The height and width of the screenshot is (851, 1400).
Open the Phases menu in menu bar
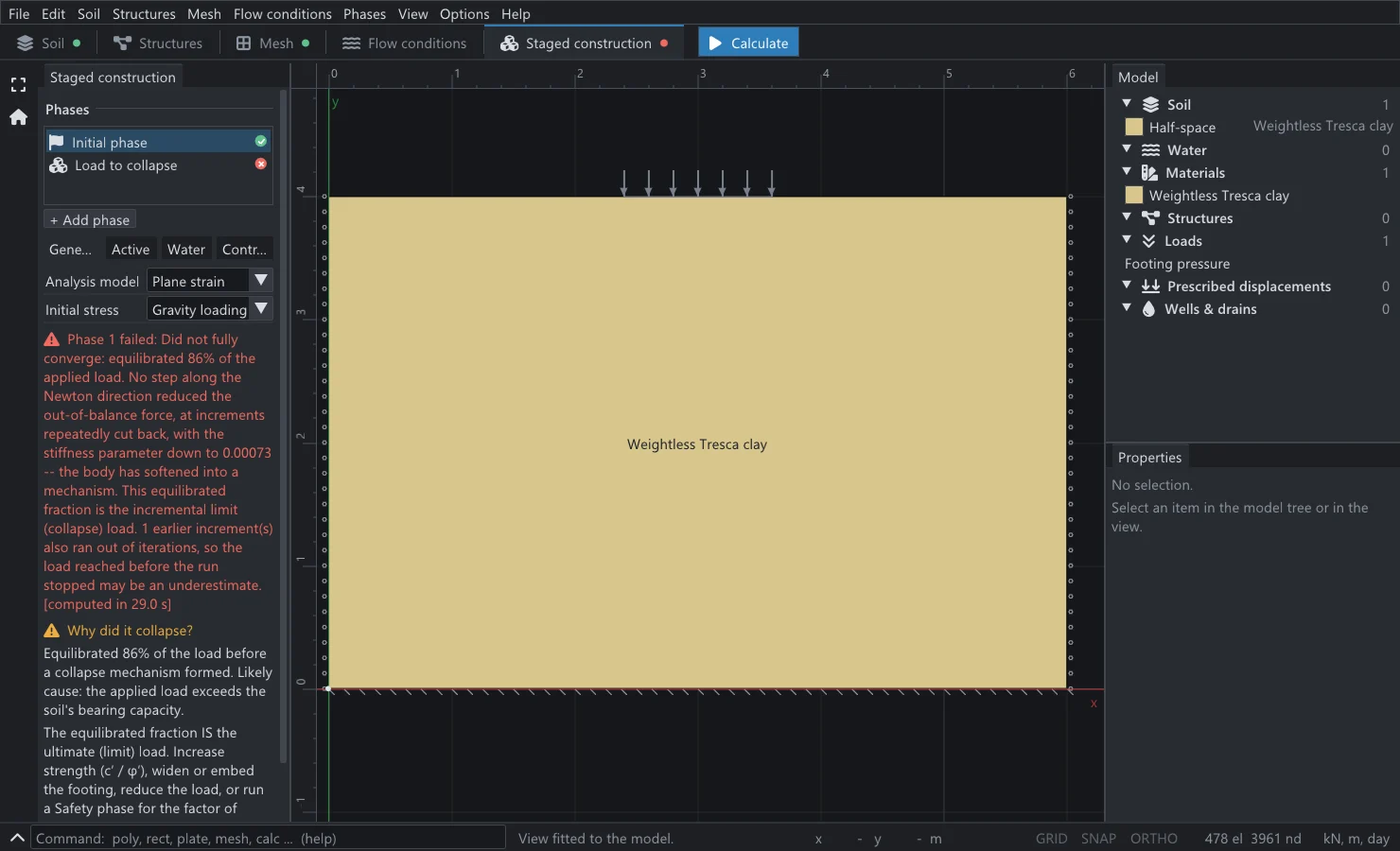(x=364, y=14)
